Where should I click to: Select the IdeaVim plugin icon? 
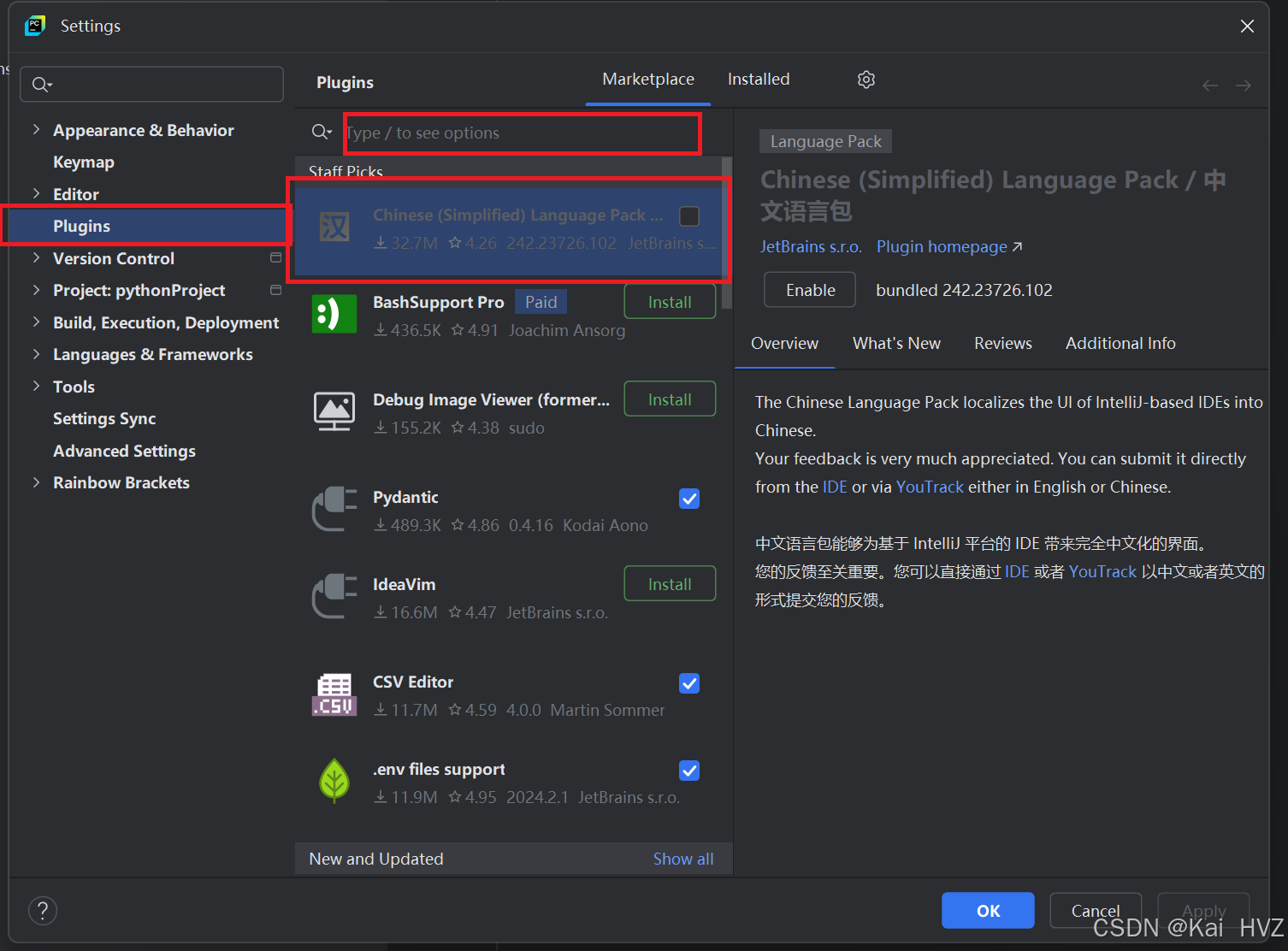coord(334,596)
